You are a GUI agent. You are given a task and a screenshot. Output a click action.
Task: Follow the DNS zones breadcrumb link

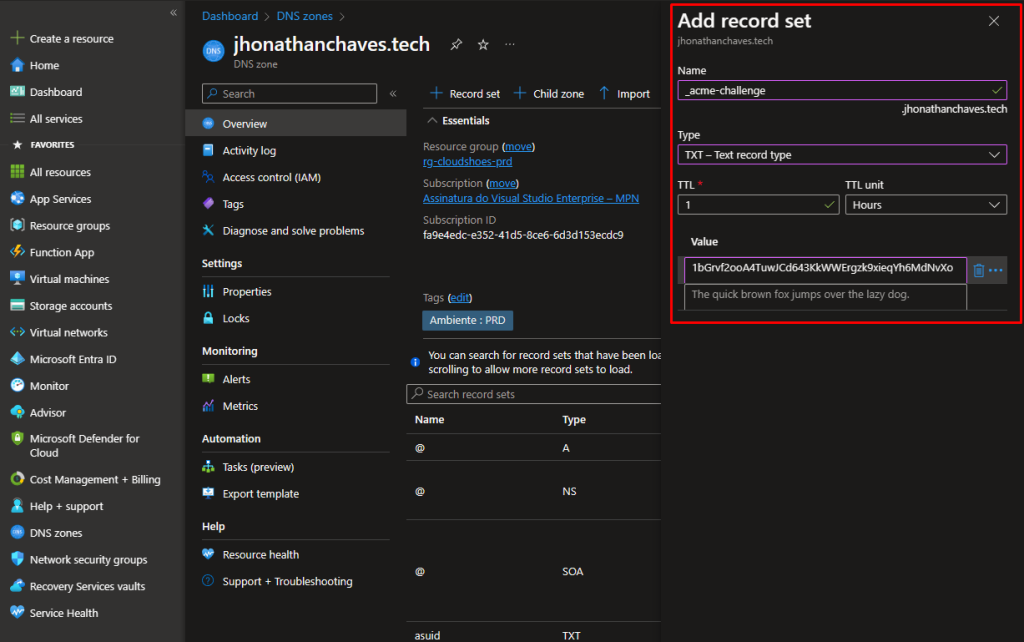[x=304, y=16]
